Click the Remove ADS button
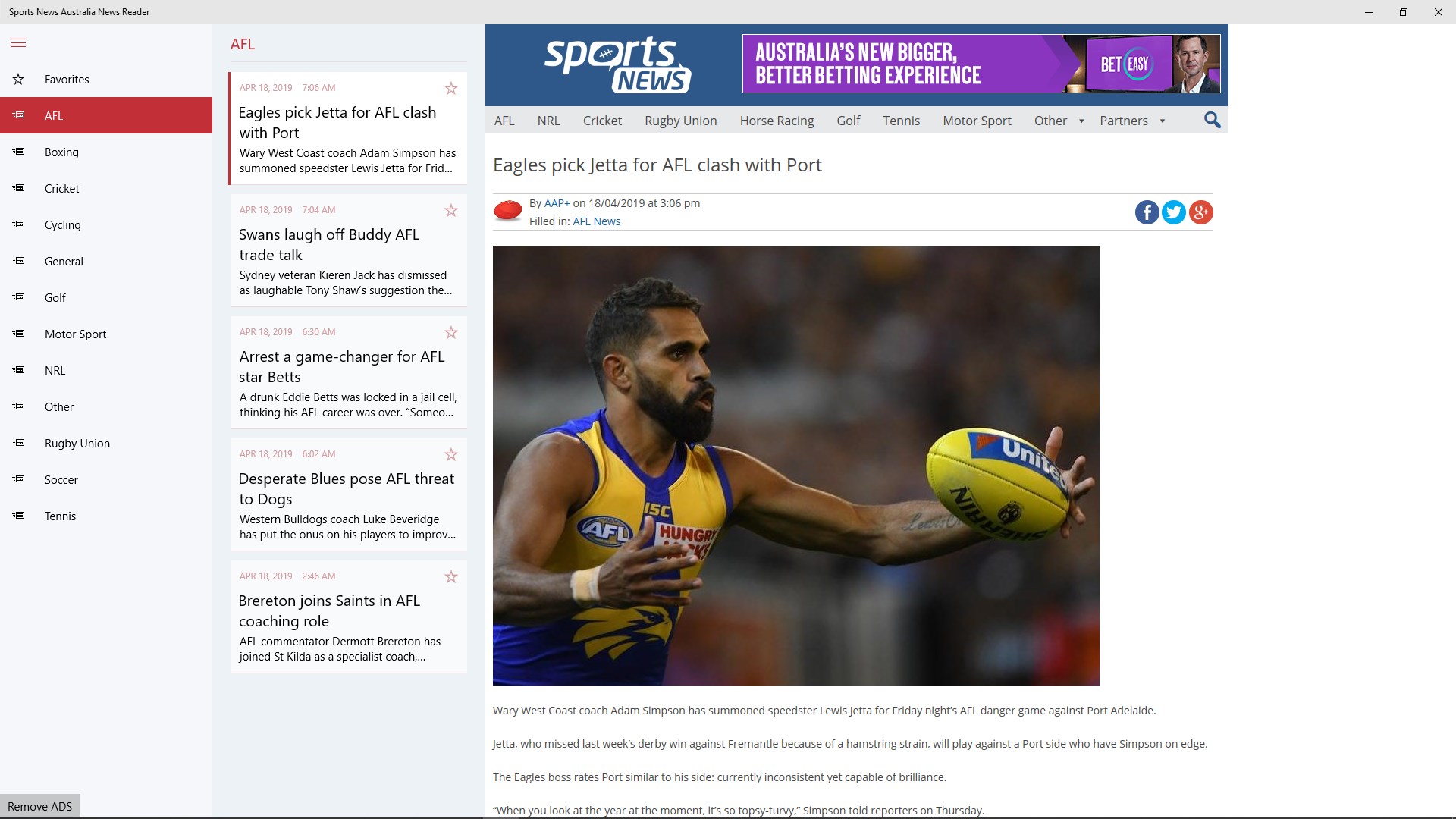 (40, 806)
